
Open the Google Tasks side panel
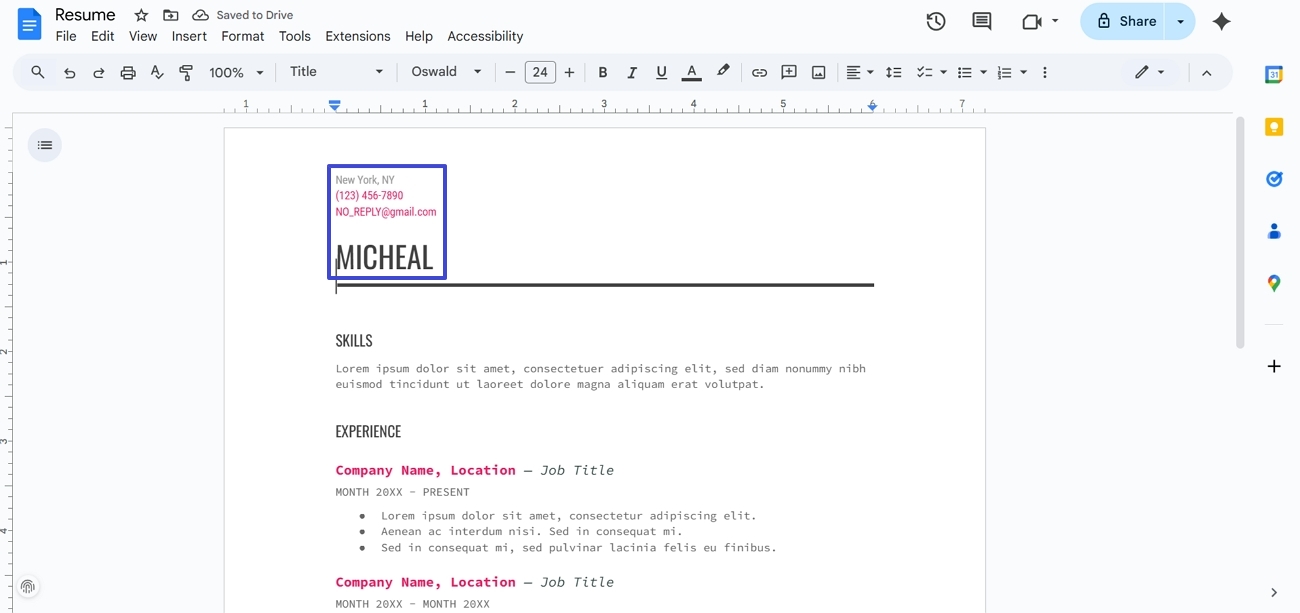pyautogui.click(x=1273, y=179)
